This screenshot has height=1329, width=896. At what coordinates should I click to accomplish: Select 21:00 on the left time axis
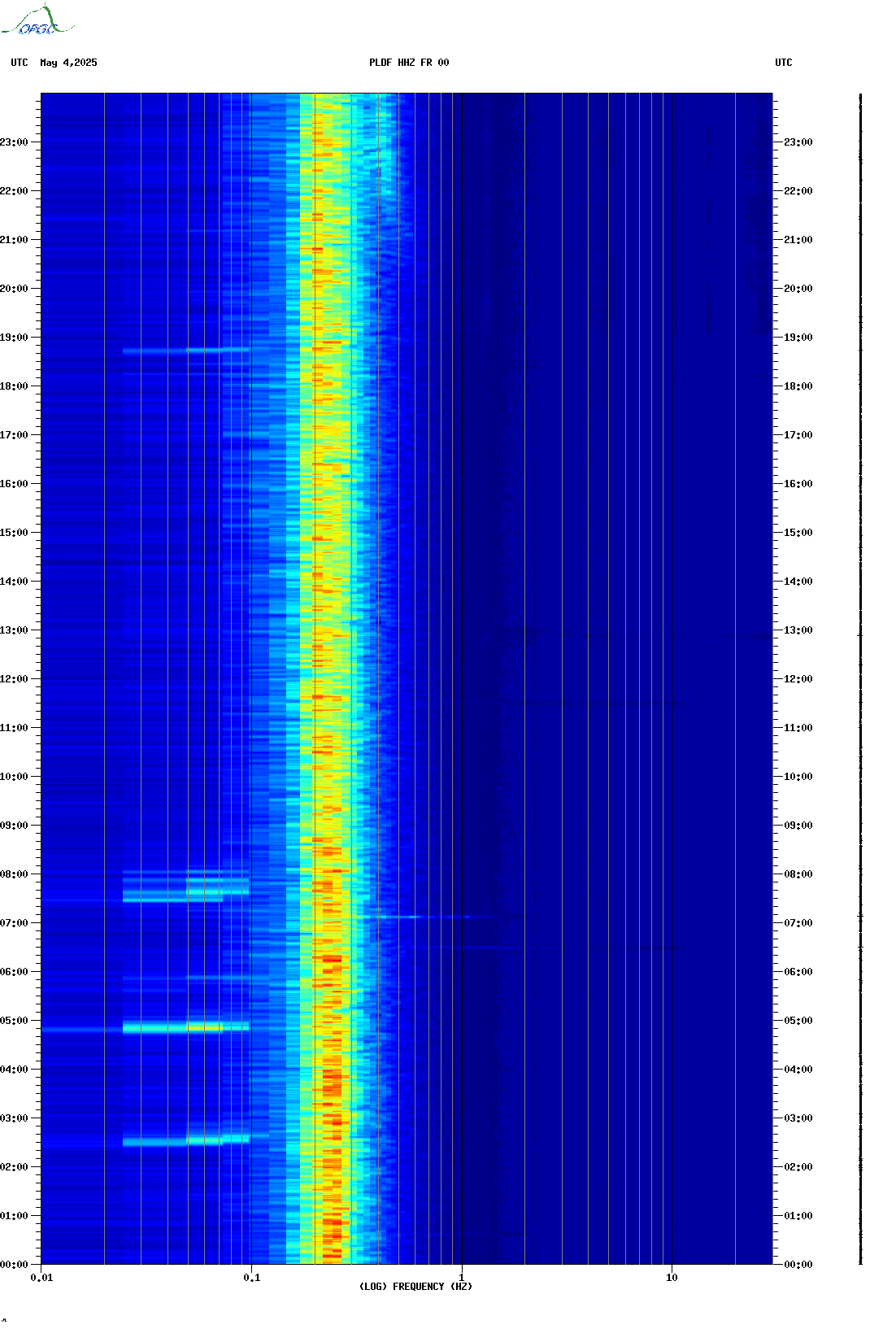tap(14, 240)
